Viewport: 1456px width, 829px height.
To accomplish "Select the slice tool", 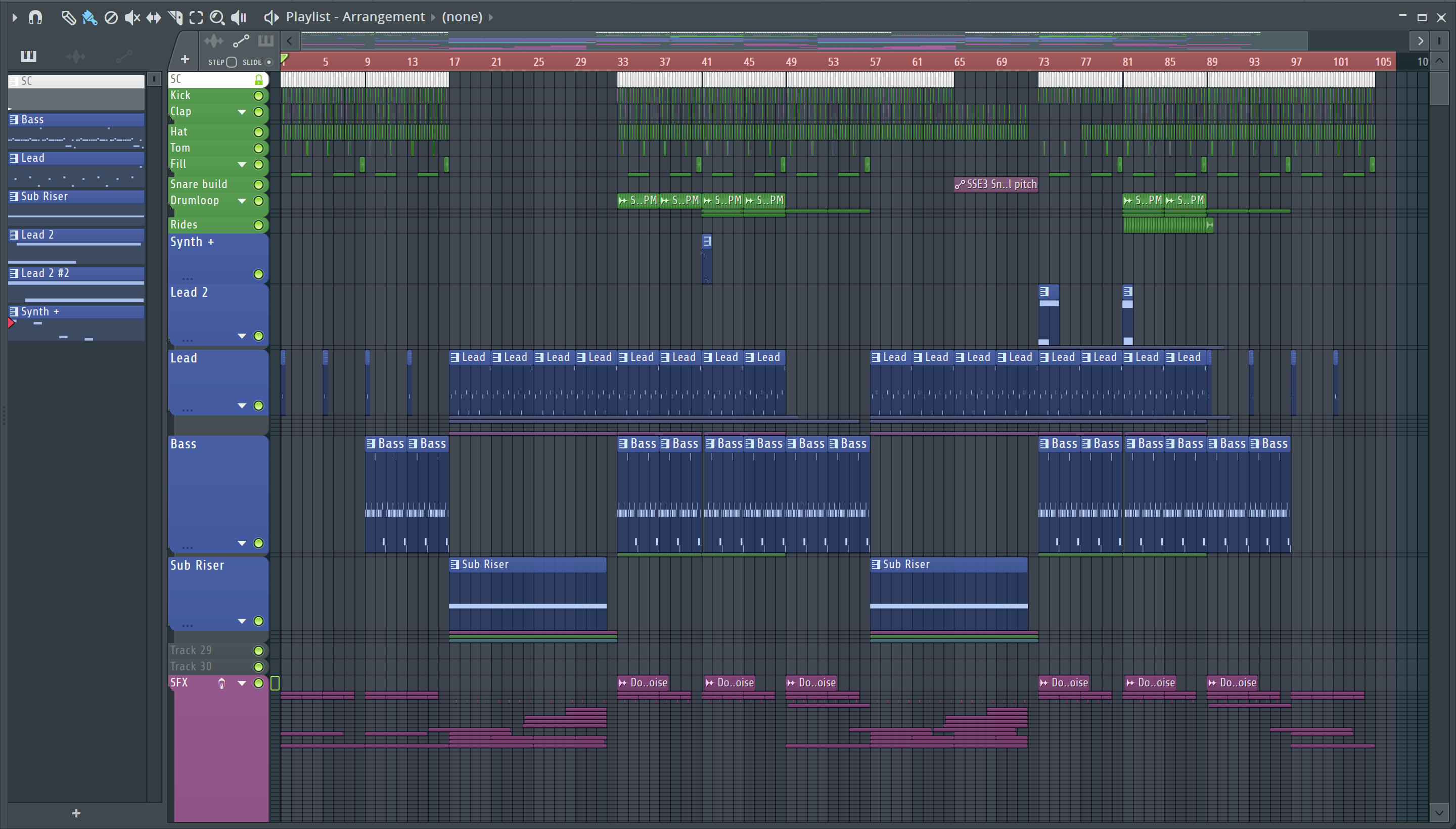I will click(x=175, y=18).
